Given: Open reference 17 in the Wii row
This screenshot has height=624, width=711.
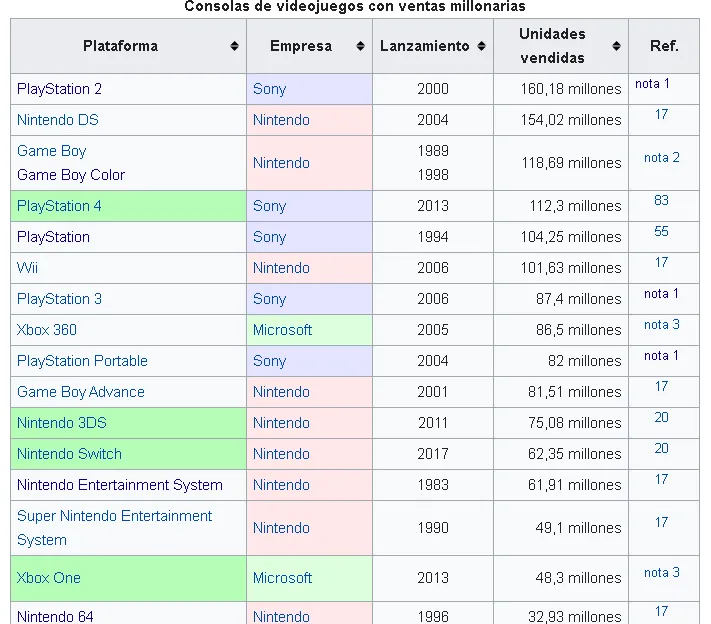Looking at the screenshot, I should click(661, 262).
